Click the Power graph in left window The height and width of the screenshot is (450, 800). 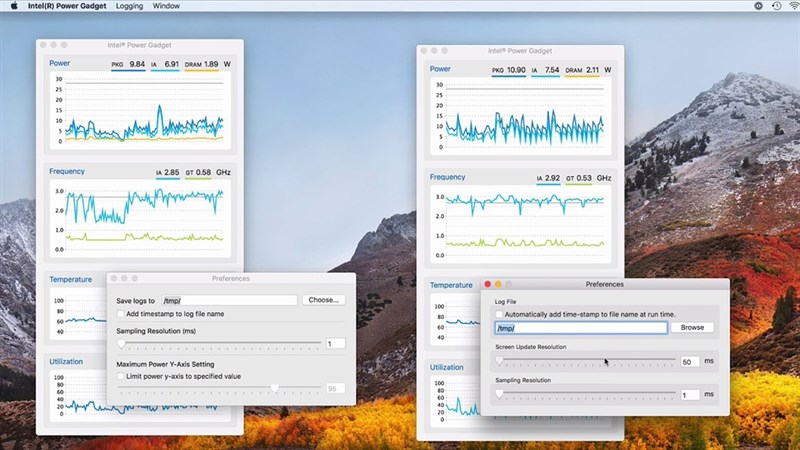[140, 110]
